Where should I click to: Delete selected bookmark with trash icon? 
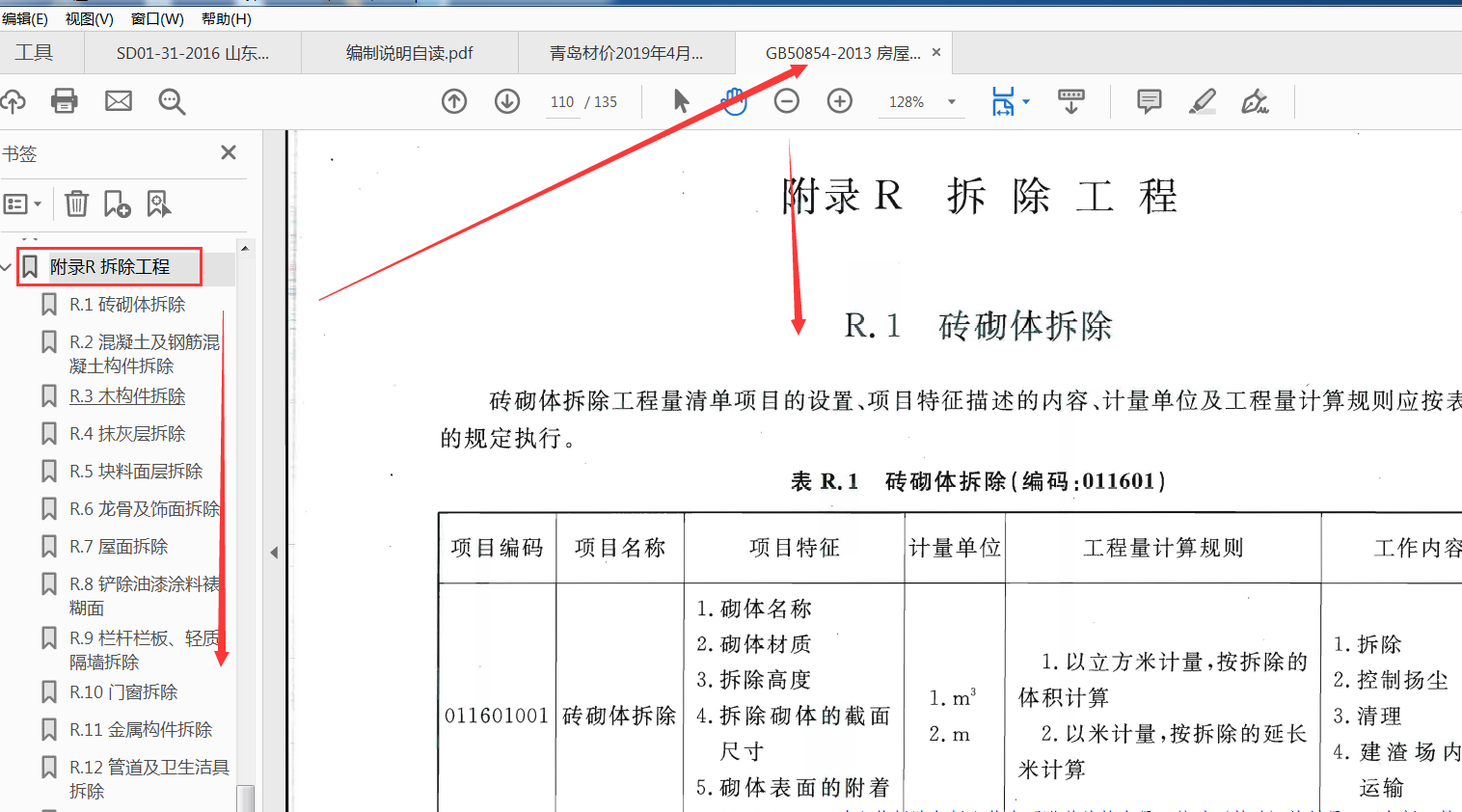point(76,203)
